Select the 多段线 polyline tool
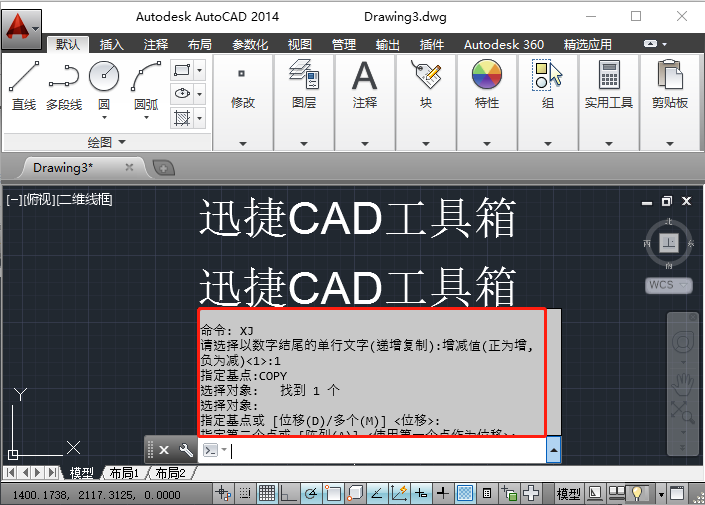The height and width of the screenshot is (505, 705). (x=64, y=86)
